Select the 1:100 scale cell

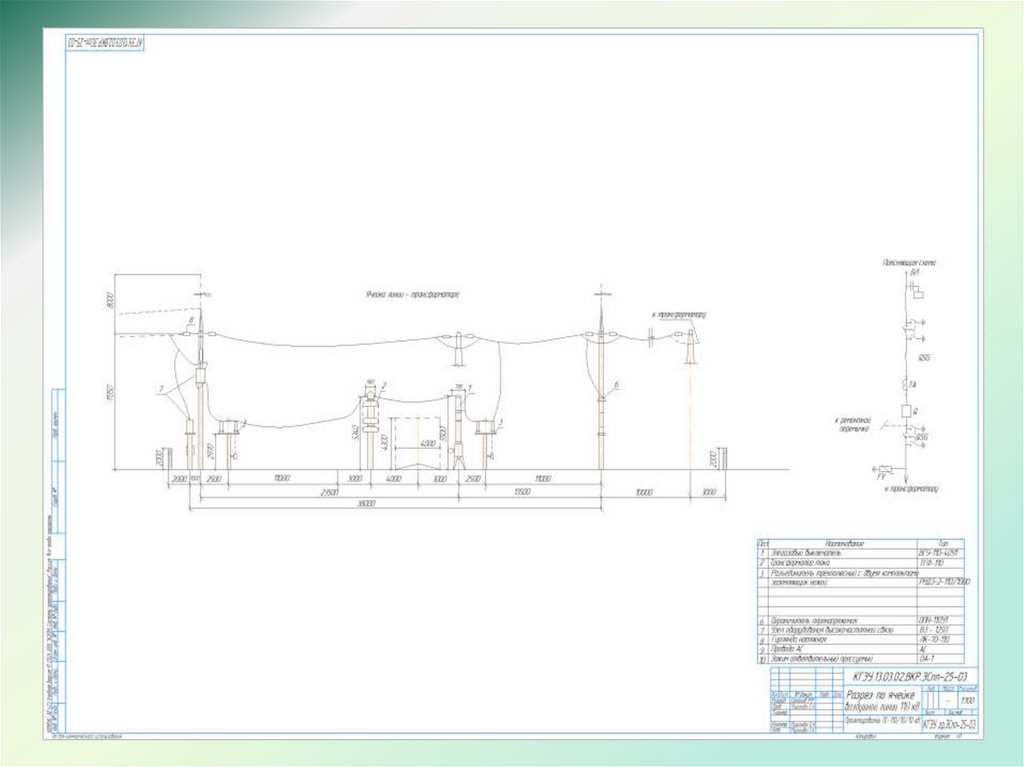[966, 700]
